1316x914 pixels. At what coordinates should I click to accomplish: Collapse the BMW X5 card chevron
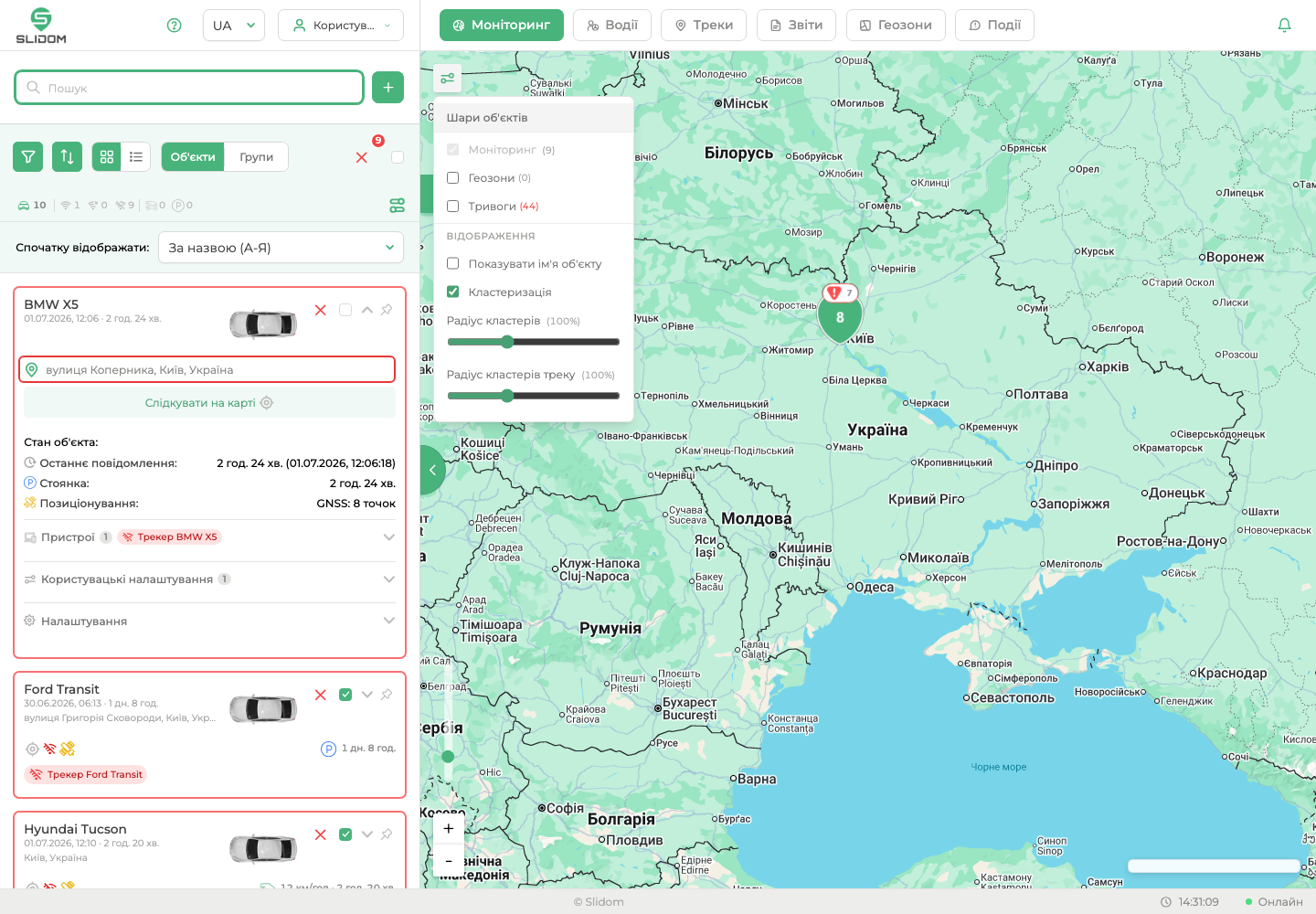tap(366, 310)
